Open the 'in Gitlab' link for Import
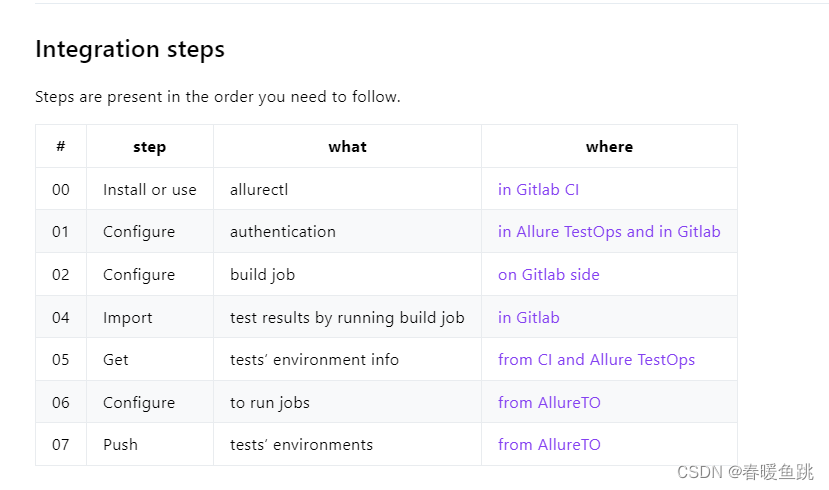This screenshot has width=829, height=490. pos(528,318)
